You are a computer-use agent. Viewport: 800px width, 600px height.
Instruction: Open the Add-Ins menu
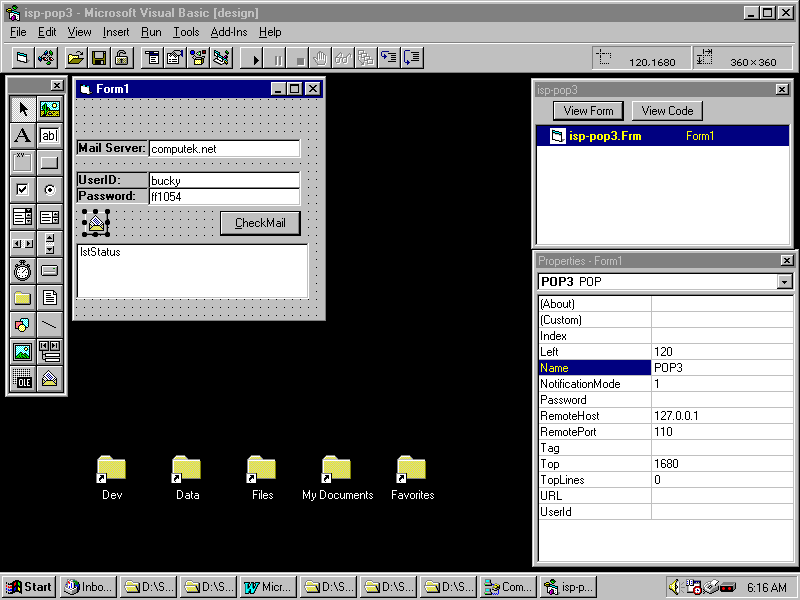[228, 32]
